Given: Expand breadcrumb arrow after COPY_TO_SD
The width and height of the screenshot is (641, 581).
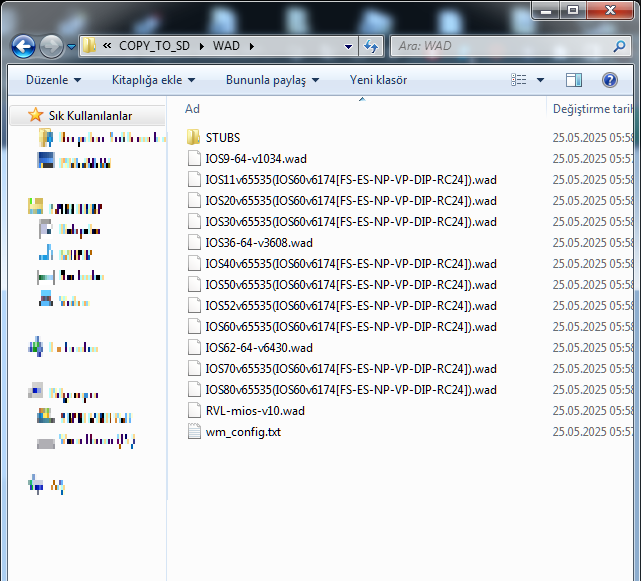Looking at the screenshot, I should pyautogui.click(x=202, y=46).
